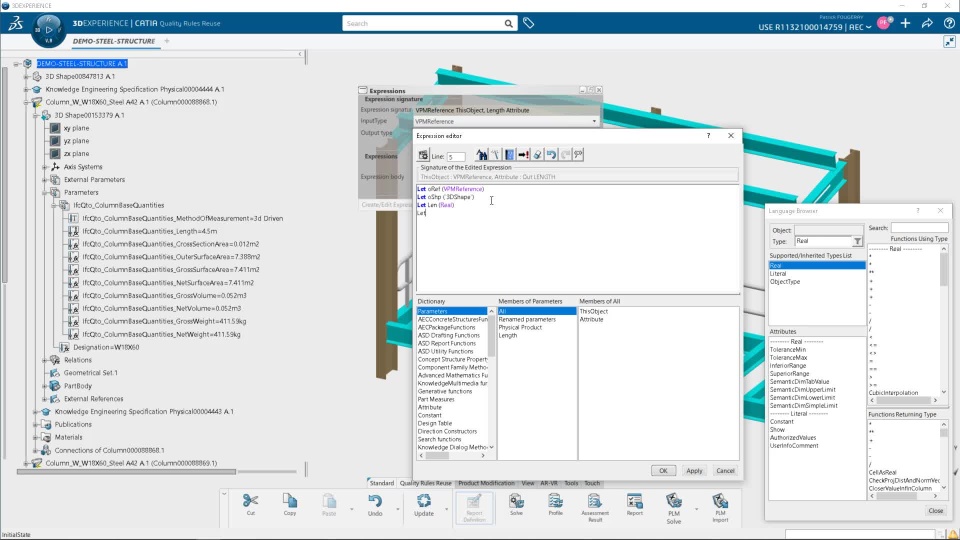Click the horizontal scrollbar under the specification tree
The image size is (960, 540).
coord(126,471)
